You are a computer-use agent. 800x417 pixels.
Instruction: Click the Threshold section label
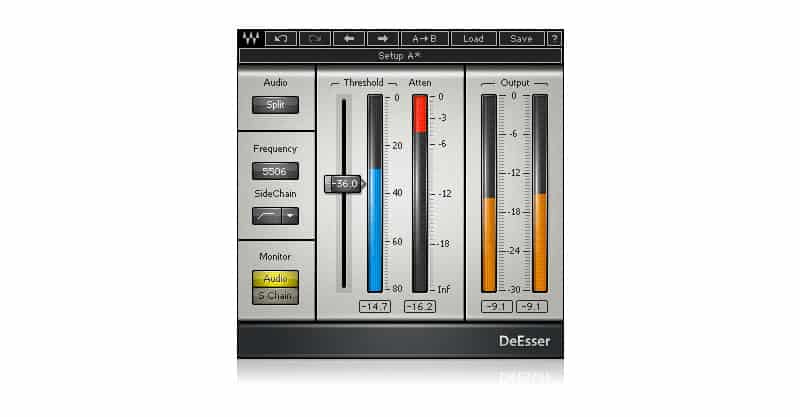click(363, 83)
